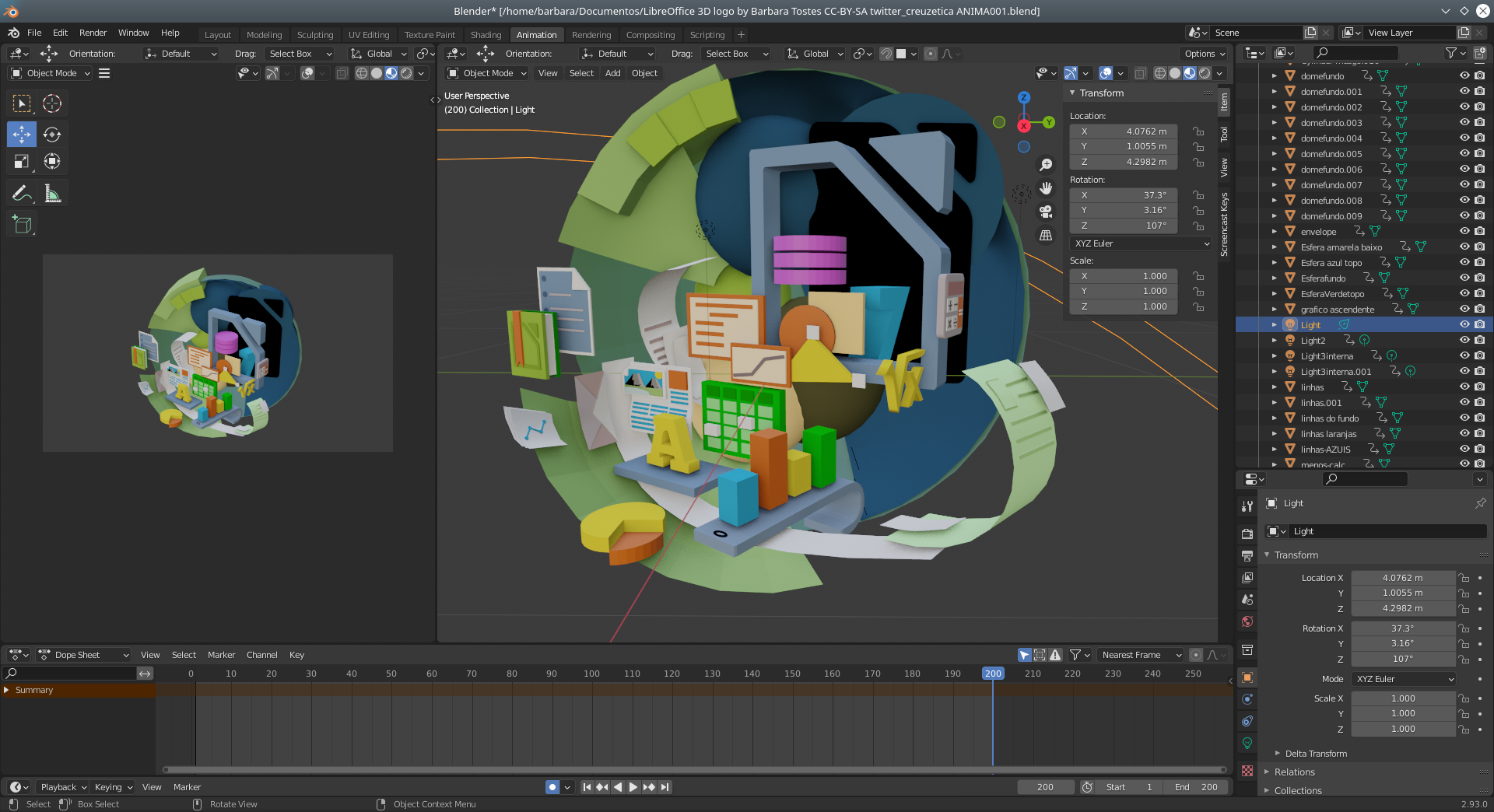This screenshot has height=812, width=1494.
Task: Click the Options button in viewport header
Action: pos(1204,54)
